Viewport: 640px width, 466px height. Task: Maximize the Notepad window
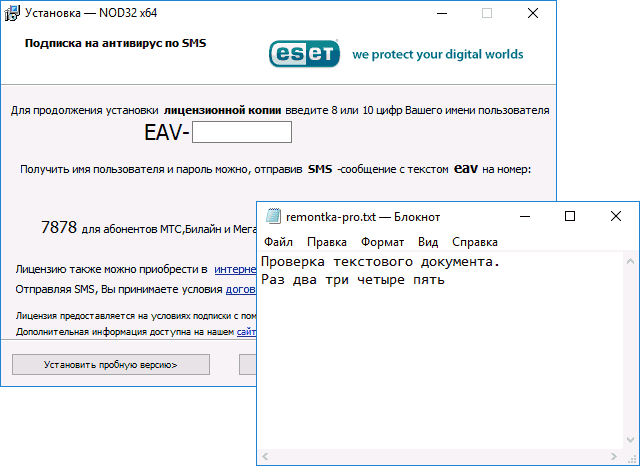[570, 216]
